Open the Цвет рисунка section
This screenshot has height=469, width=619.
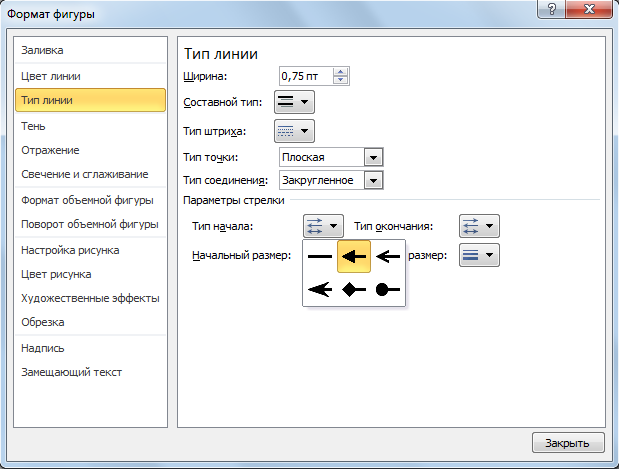tap(90, 275)
